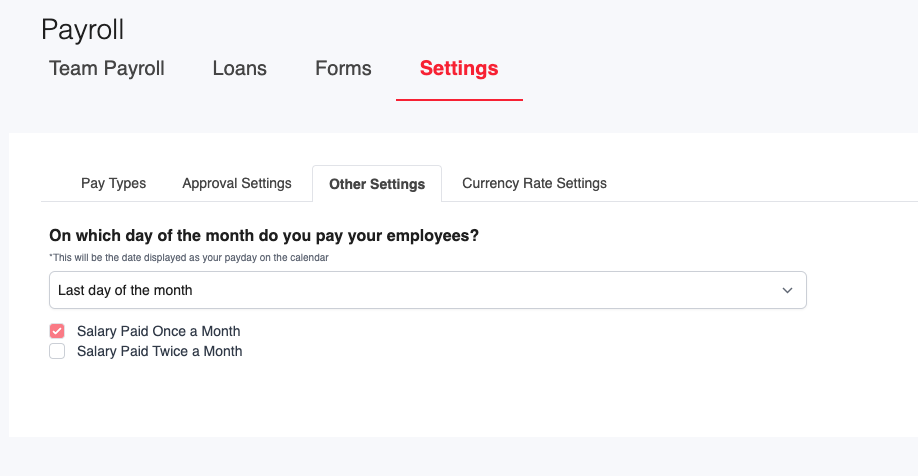Click the calendar payday helper note
The height and width of the screenshot is (476, 918).
[189, 258]
